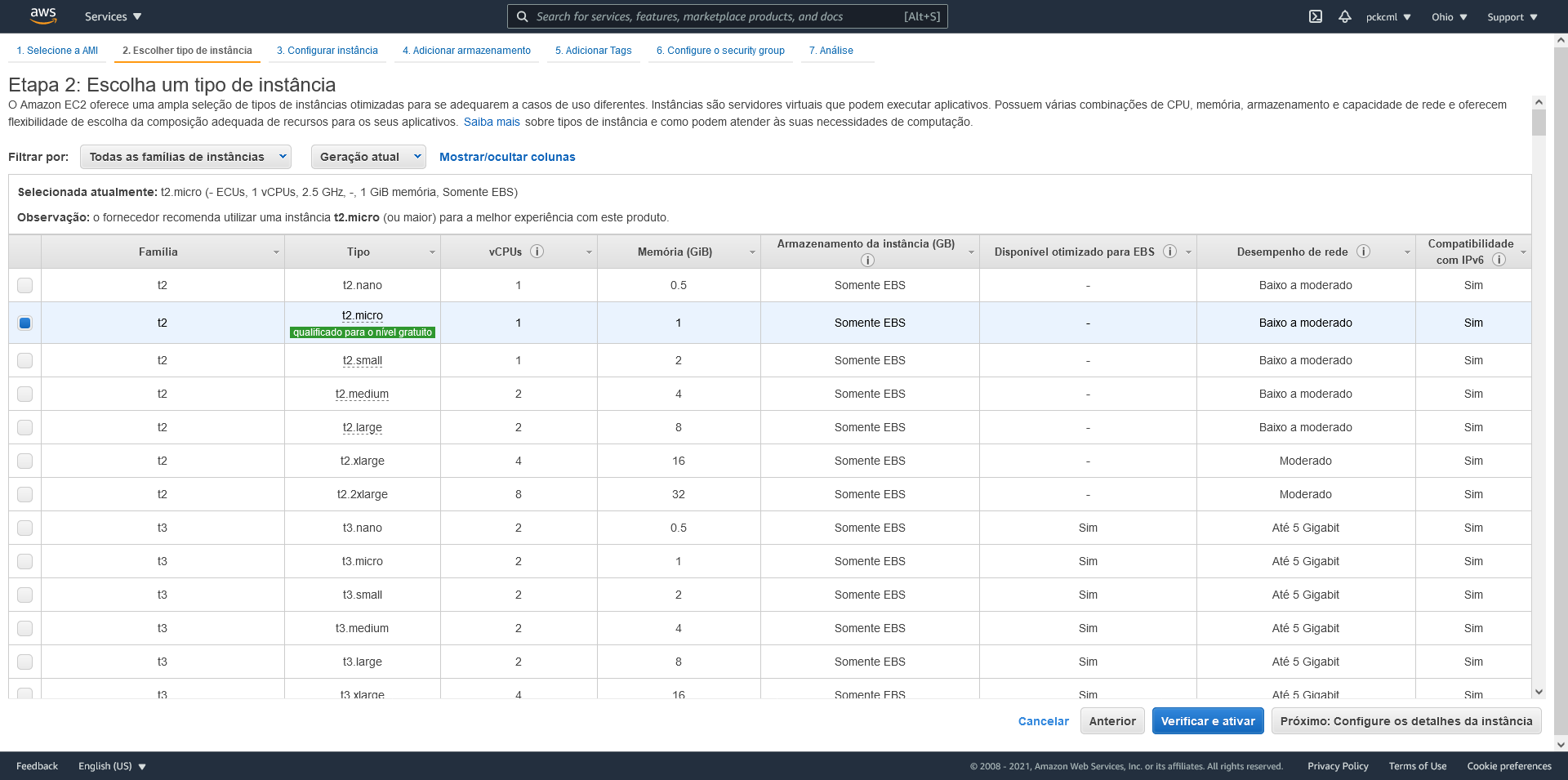Open the vCPUs info tooltip icon
Screen dimensions: 1568x780
pyautogui.click(x=537, y=252)
